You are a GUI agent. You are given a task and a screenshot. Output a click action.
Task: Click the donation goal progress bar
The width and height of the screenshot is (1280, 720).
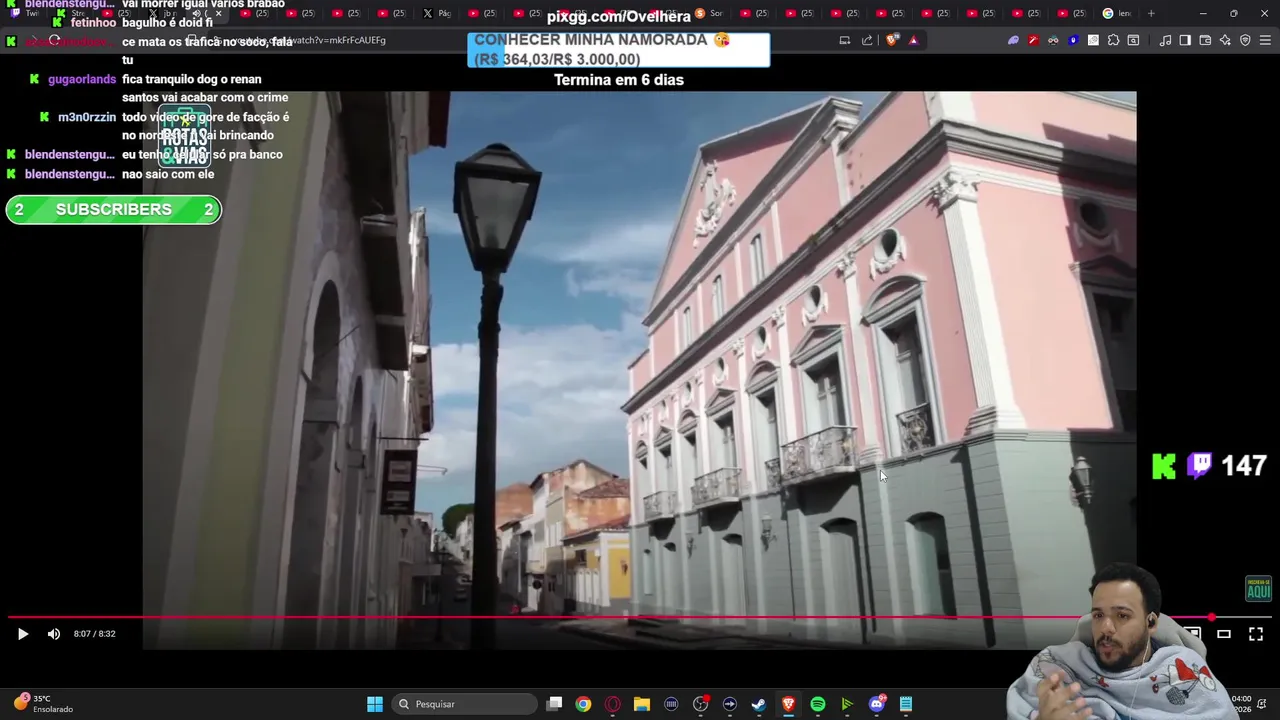coord(619,50)
